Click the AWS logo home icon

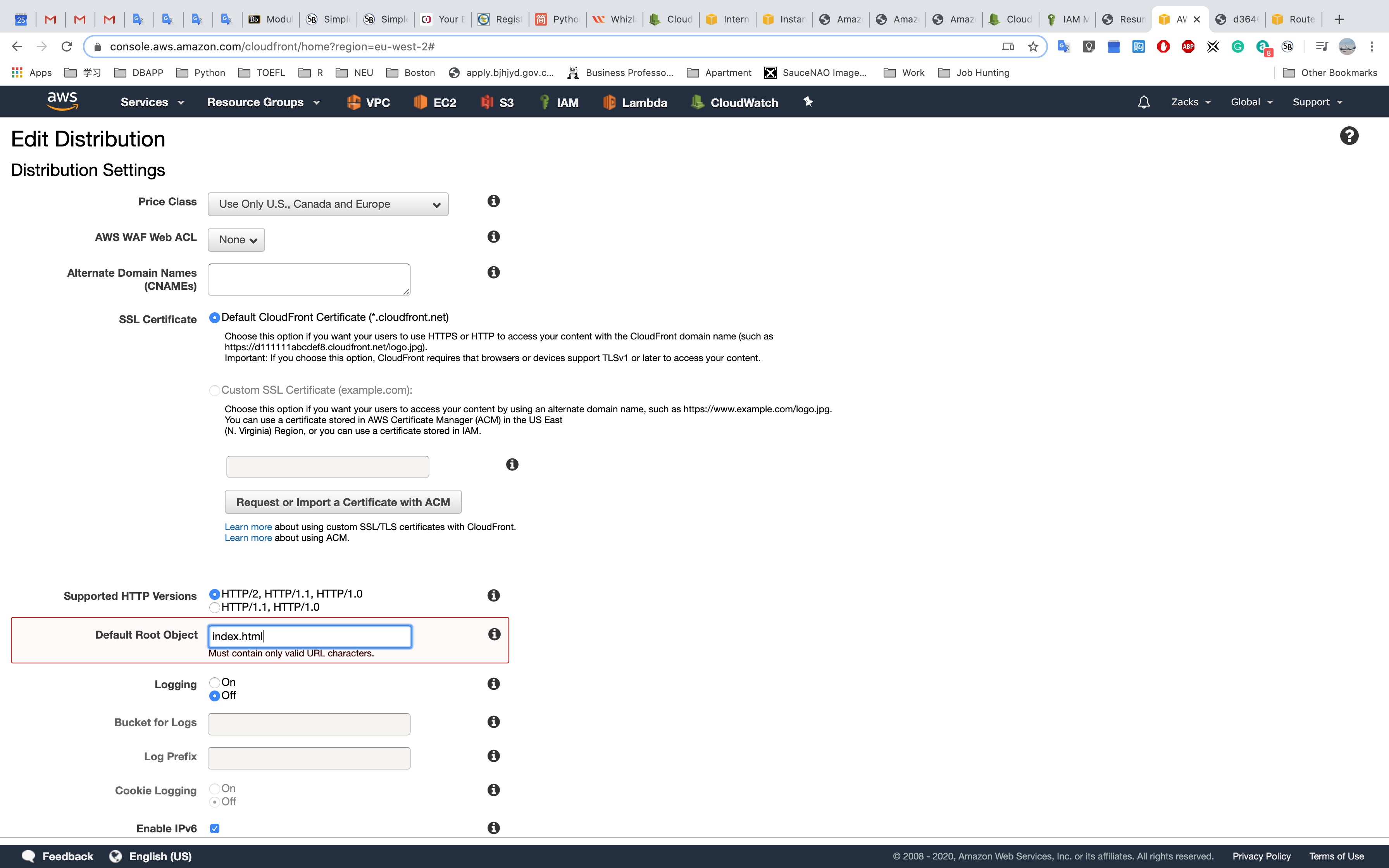pyautogui.click(x=62, y=102)
